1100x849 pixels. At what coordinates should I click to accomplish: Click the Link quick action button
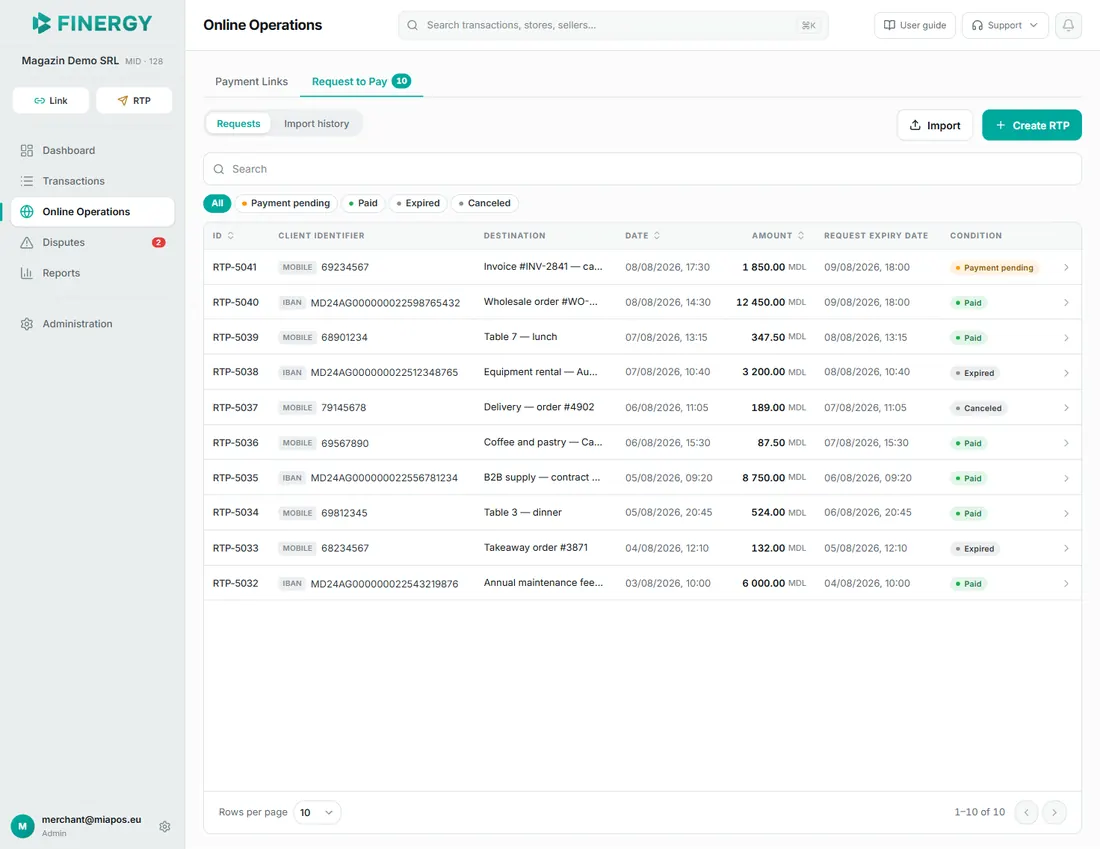coord(51,100)
